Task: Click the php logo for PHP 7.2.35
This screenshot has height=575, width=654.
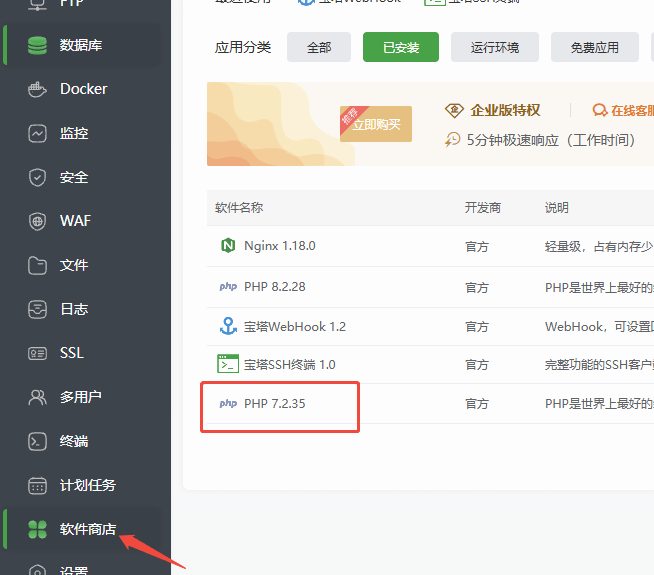Action: click(228, 403)
